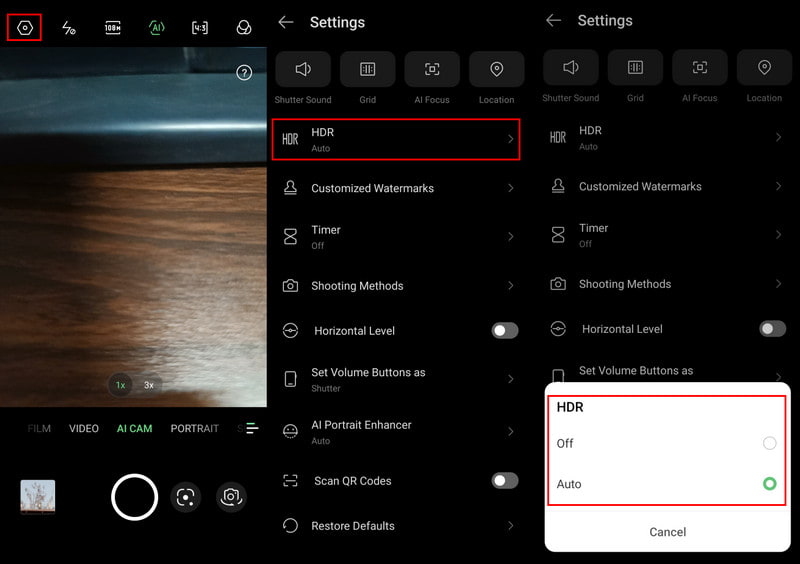Open the Google Lens scan icon
Image resolution: width=800 pixels, height=564 pixels.
click(x=186, y=497)
